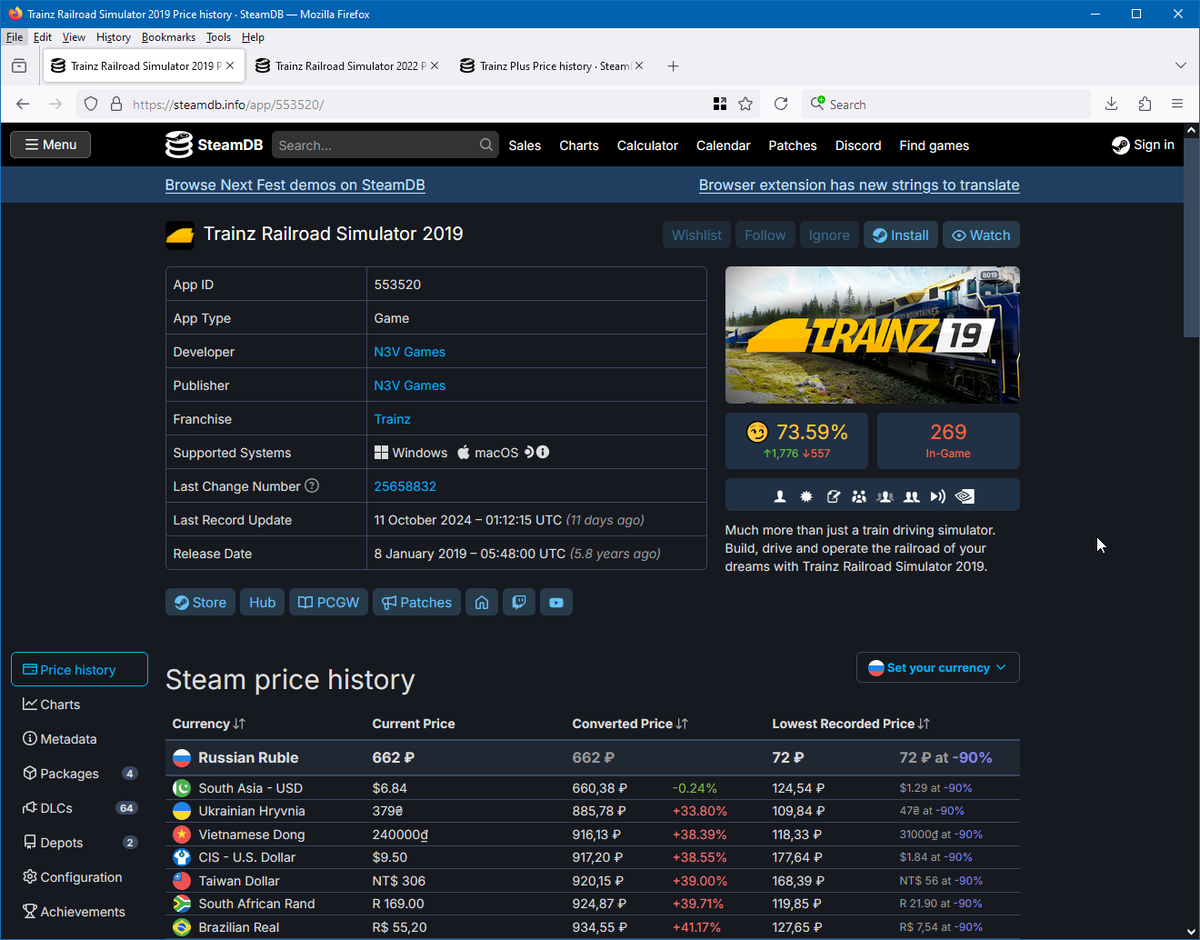This screenshot has height=940, width=1200.
Task: Click the shield tracking protection icon
Action: point(90,104)
